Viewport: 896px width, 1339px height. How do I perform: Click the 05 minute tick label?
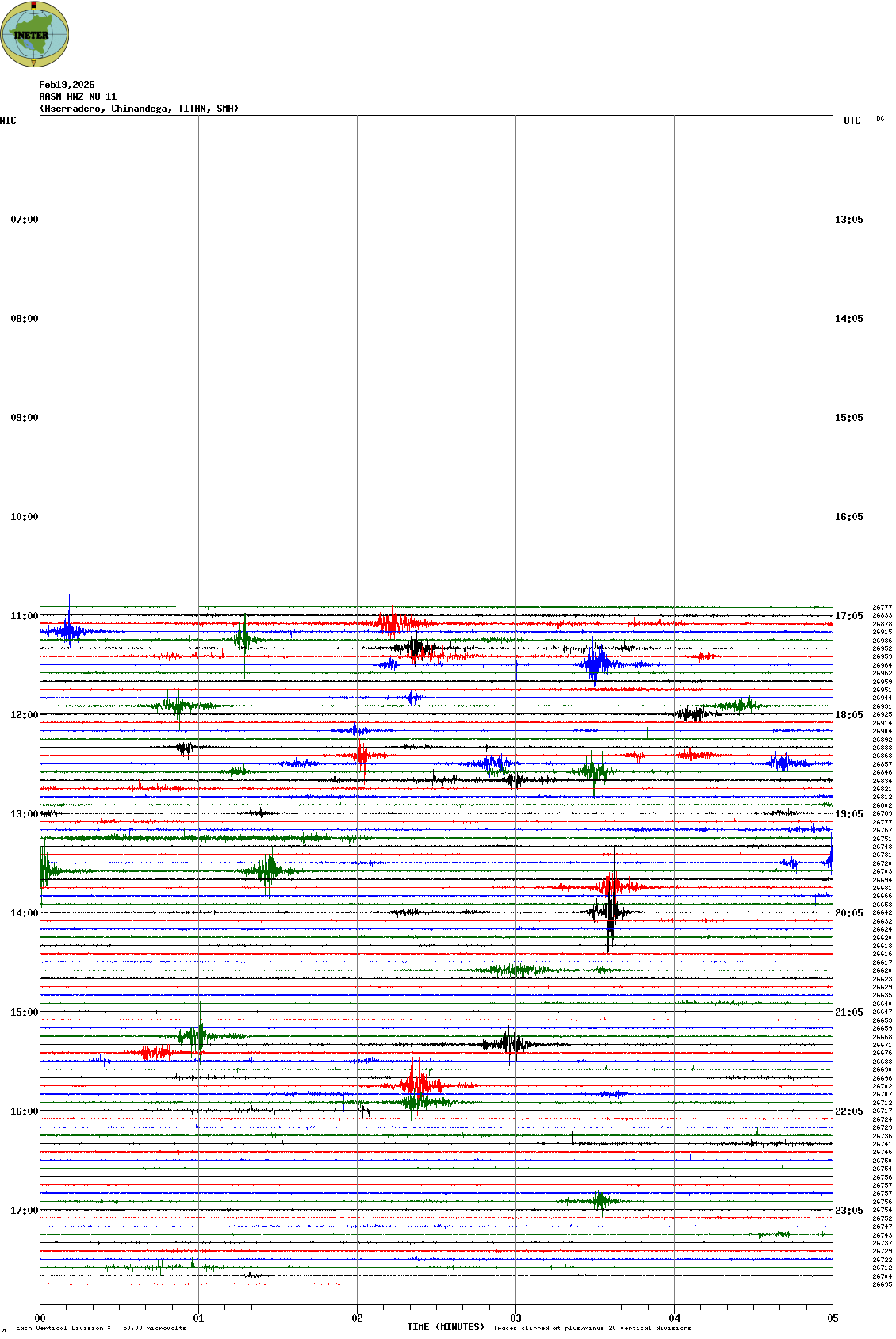point(833,1318)
